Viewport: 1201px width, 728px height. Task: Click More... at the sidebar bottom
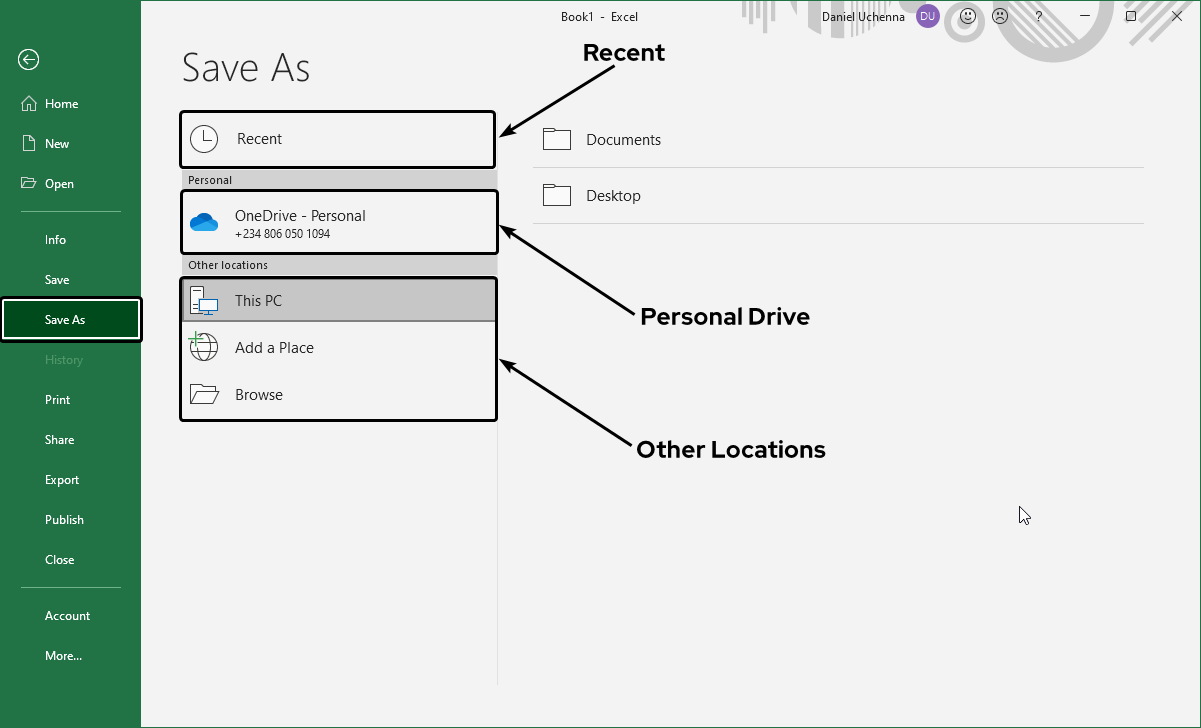[63, 656]
